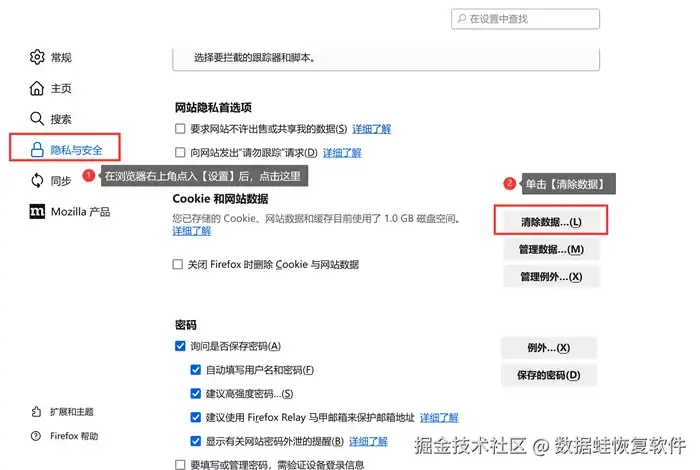Select 隐私与安全 in the sidebar
This screenshot has width=700, height=470.
(x=76, y=150)
